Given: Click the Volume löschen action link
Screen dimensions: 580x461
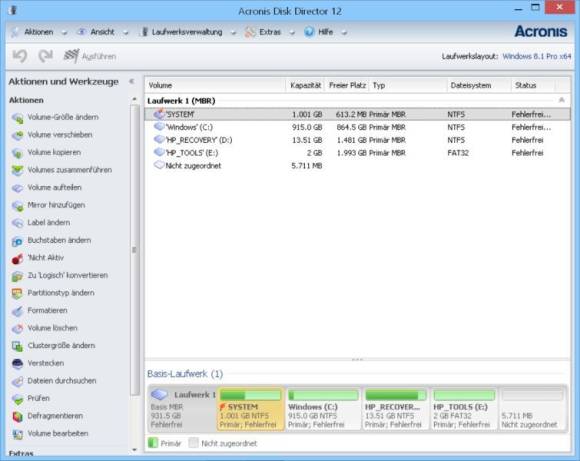Looking at the screenshot, I should tap(53, 328).
